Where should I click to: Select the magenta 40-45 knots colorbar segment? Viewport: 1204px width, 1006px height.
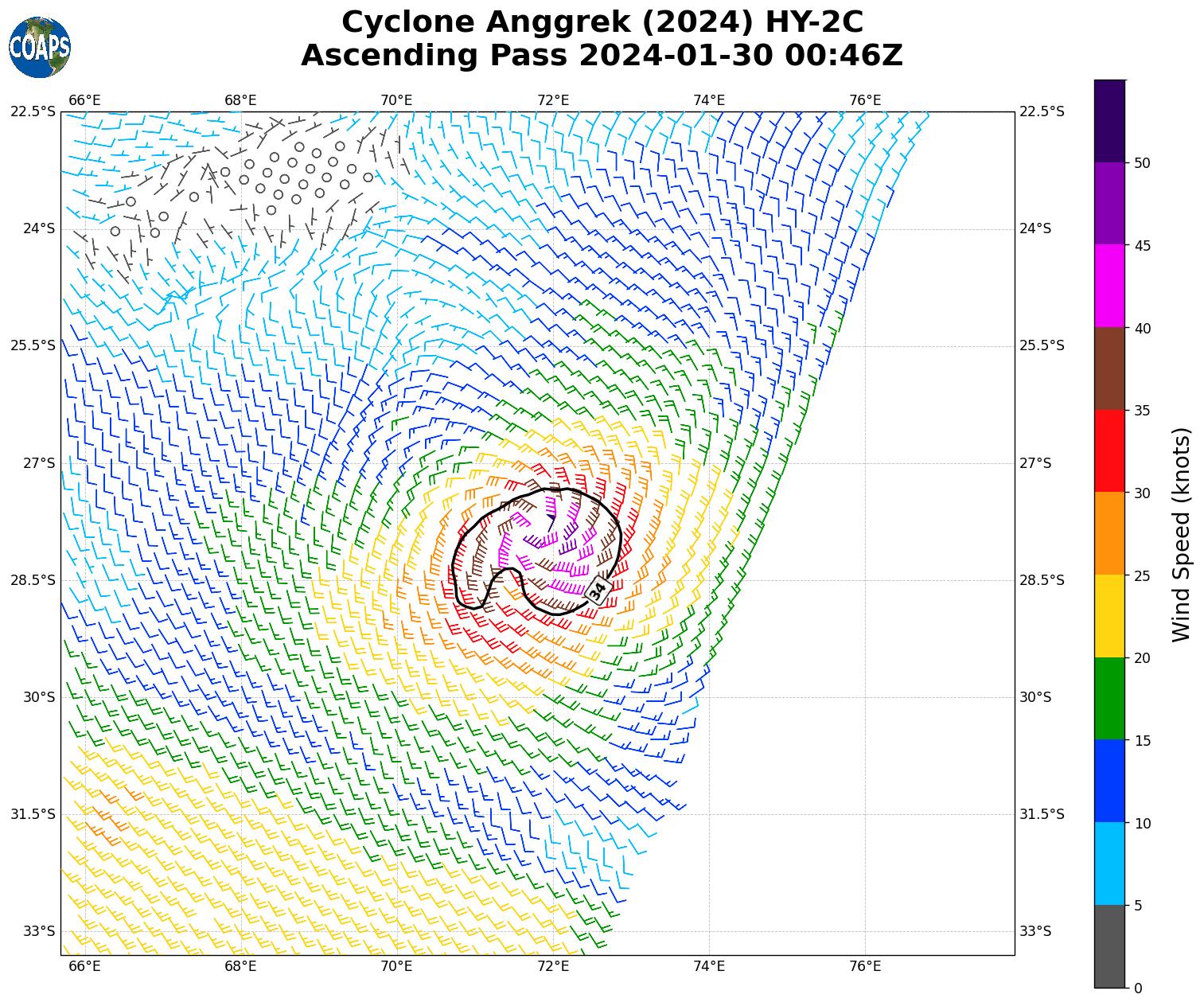coord(1109,286)
